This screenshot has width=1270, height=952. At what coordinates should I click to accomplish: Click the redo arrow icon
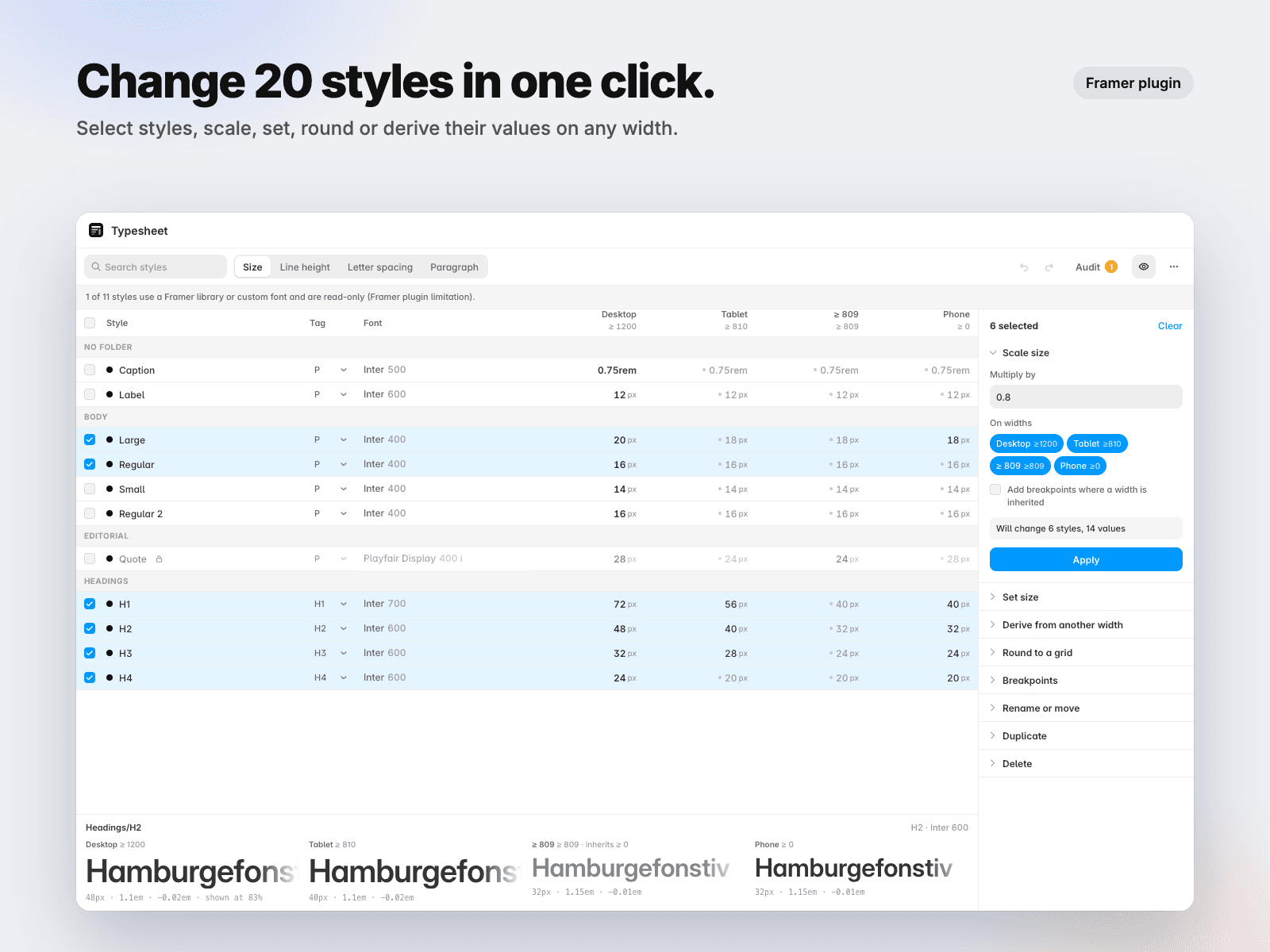coord(1049,267)
